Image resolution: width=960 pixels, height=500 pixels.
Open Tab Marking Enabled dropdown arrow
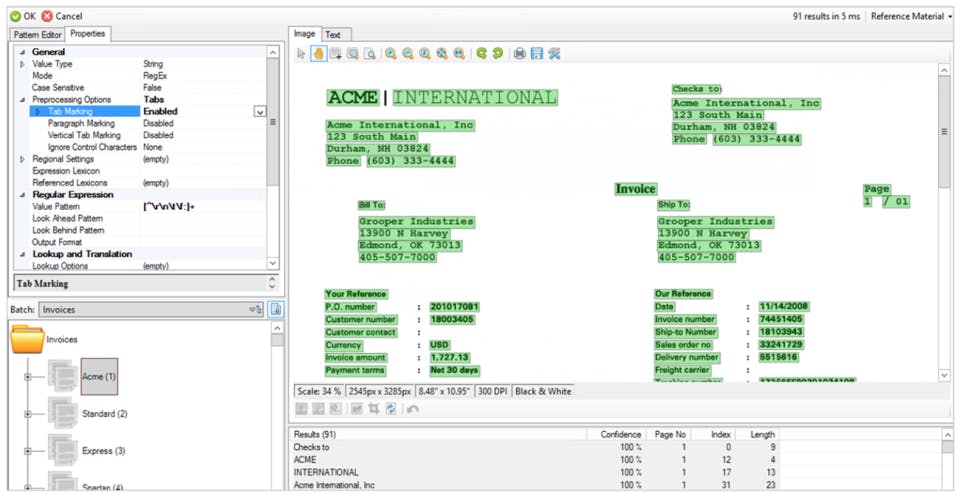coord(260,111)
